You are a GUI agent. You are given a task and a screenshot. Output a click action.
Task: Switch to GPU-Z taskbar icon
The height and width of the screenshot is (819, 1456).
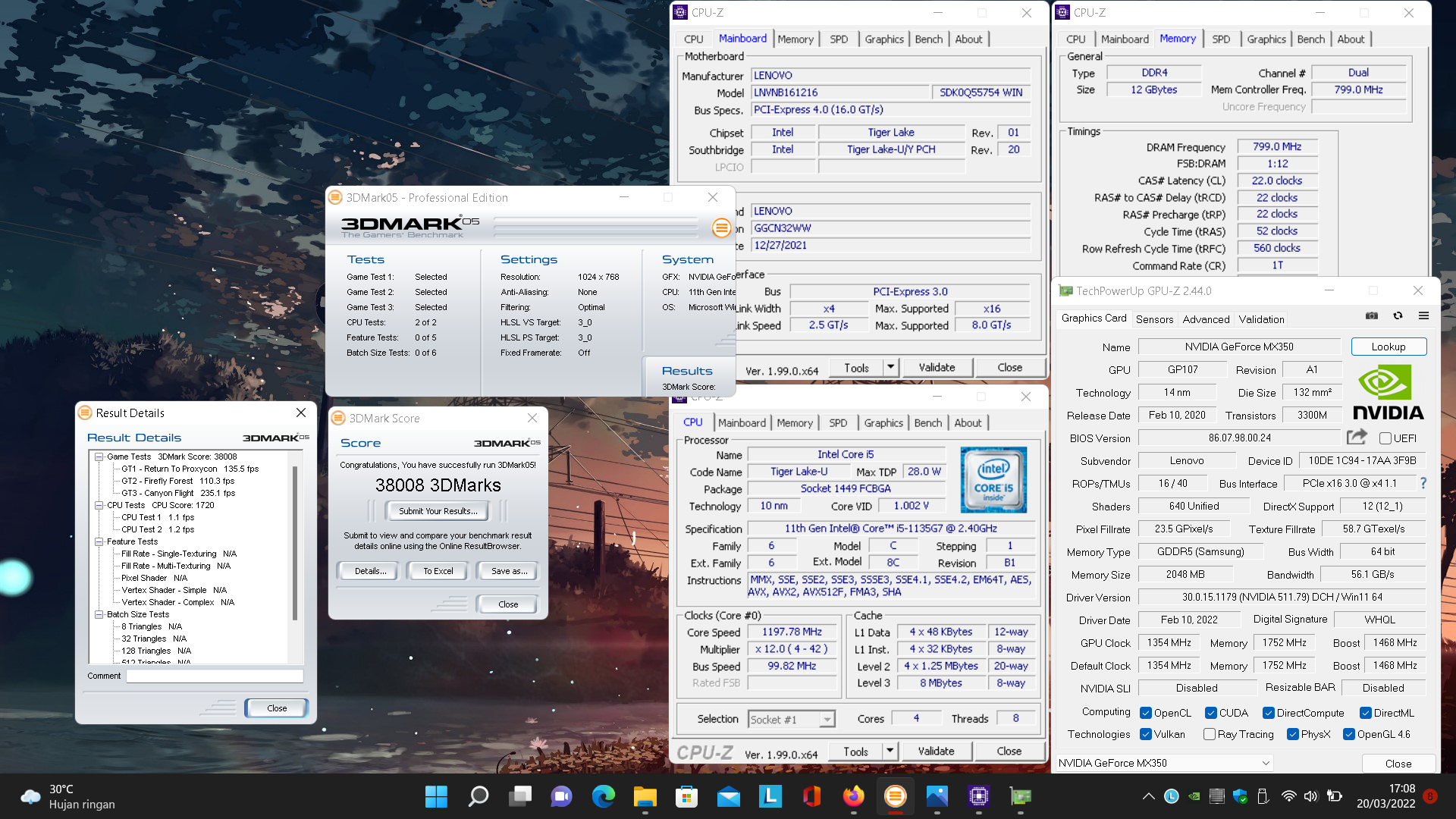pos(1021,796)
